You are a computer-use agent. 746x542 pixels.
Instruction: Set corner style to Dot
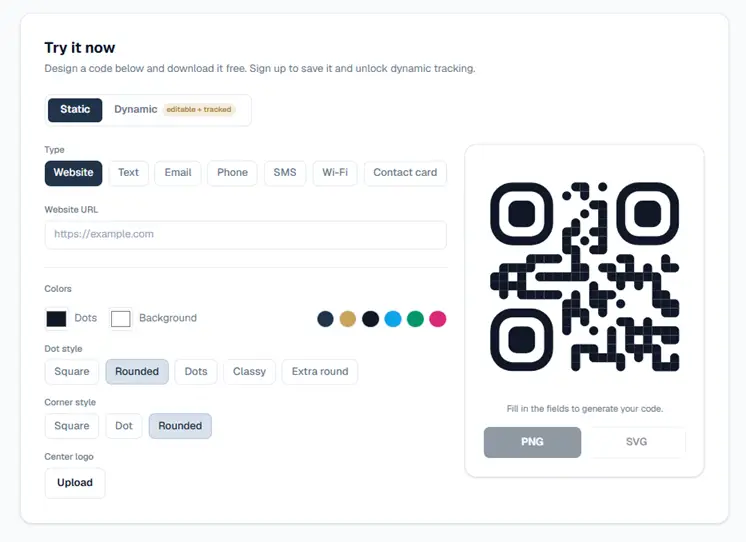(124, 426)
